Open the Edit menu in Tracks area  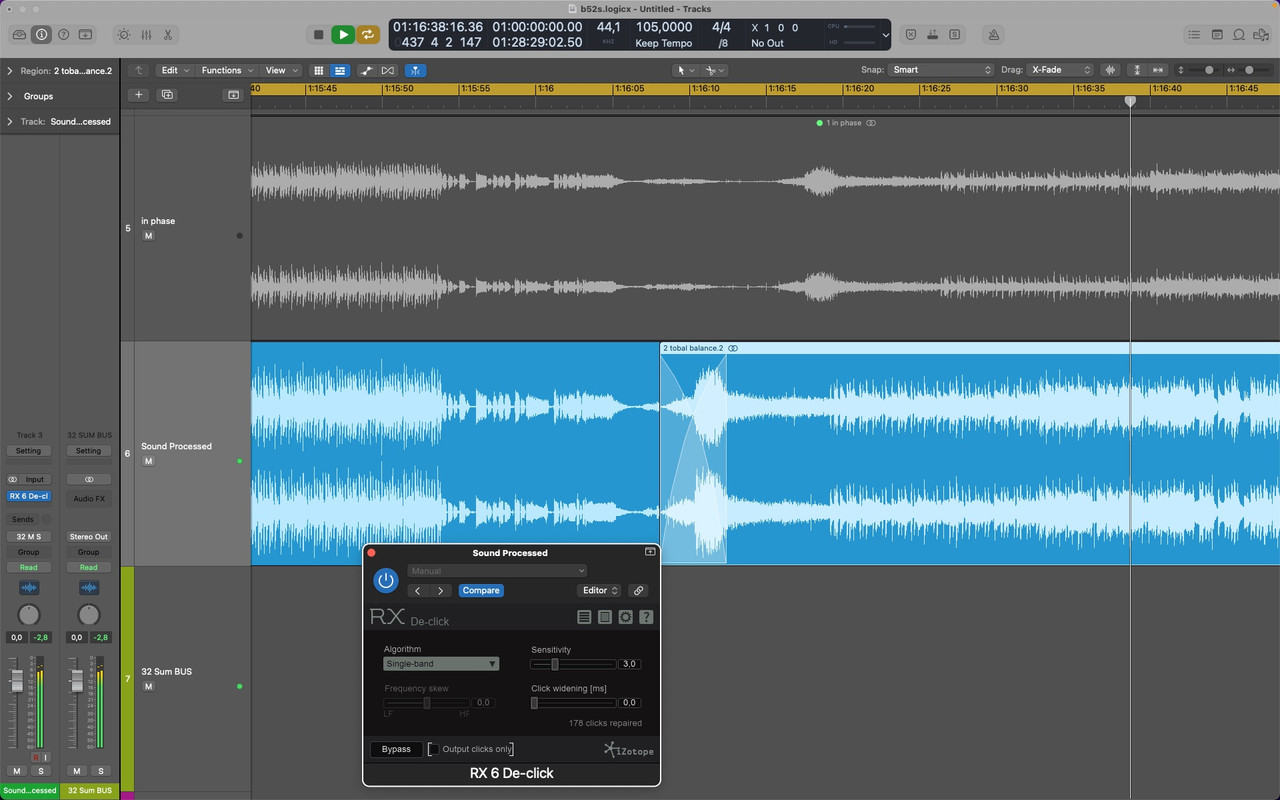click(x=175, y=70)
